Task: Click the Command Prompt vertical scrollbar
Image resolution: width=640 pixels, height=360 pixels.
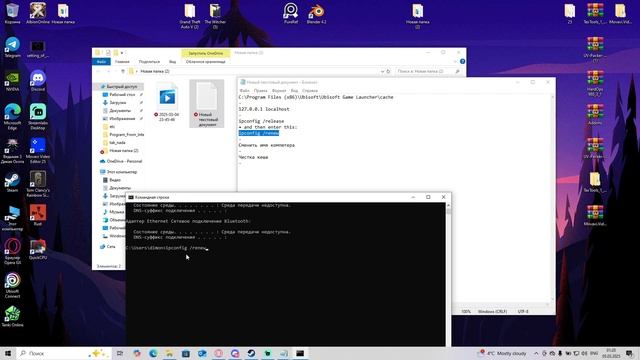Action: coord(449,274)
